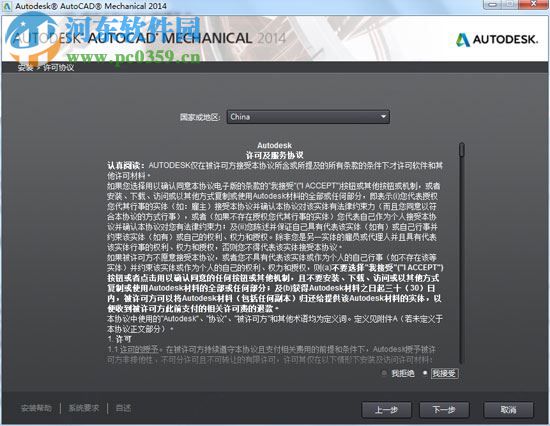550x426 pixels.
Task: Click the 取消 (Cancel) button
Action: click(508, 410)
